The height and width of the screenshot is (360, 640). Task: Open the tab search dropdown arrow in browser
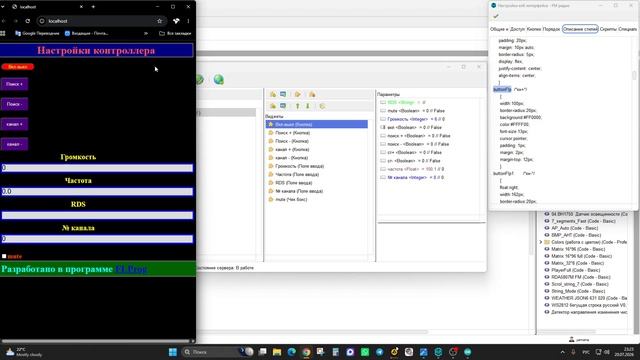click(3, 7)
